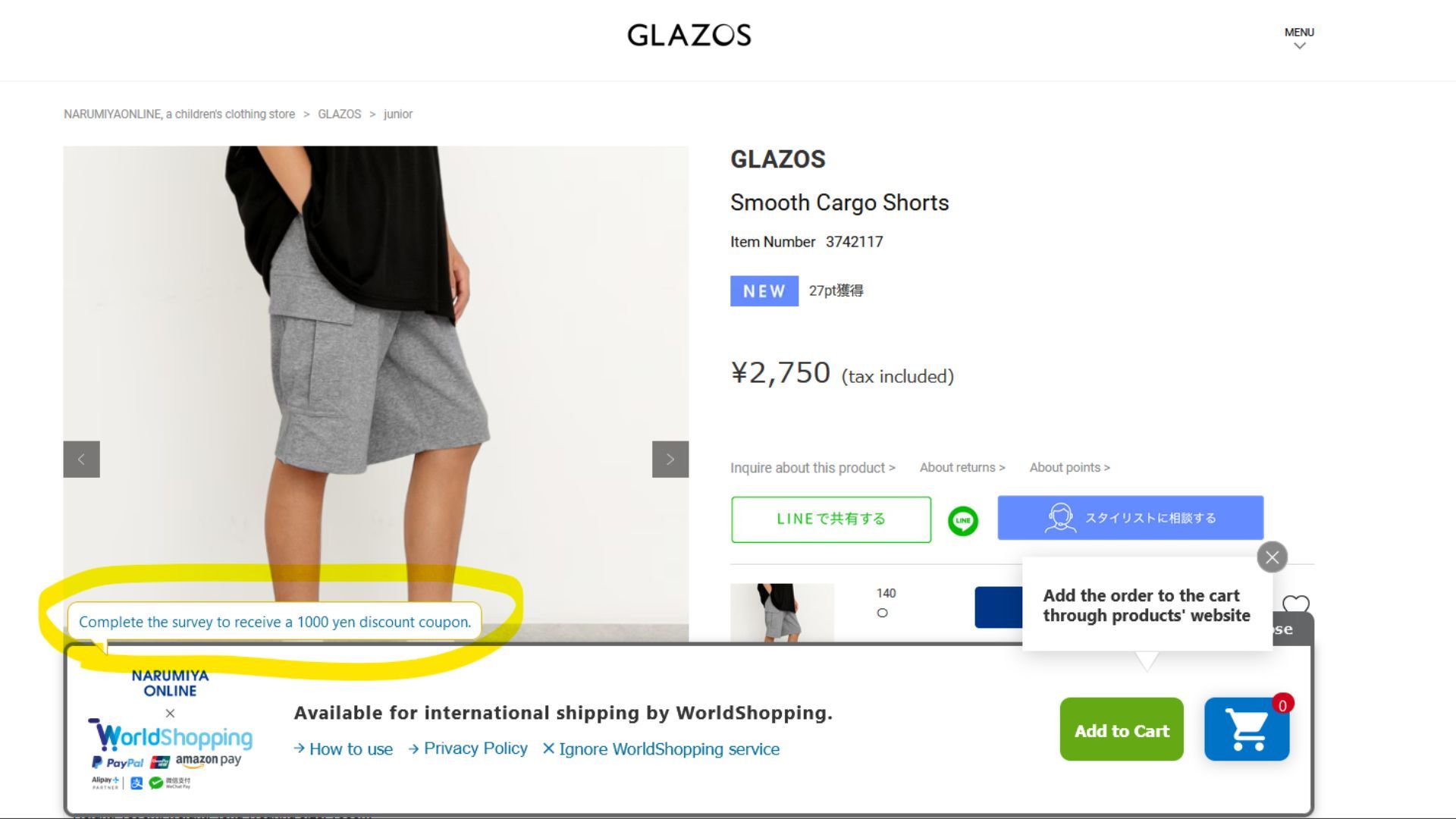The width and height of the screenshot is (1456, 819).
Task: Go to GLAZOS breadcrumb
Action: click(x=339, y=115)
